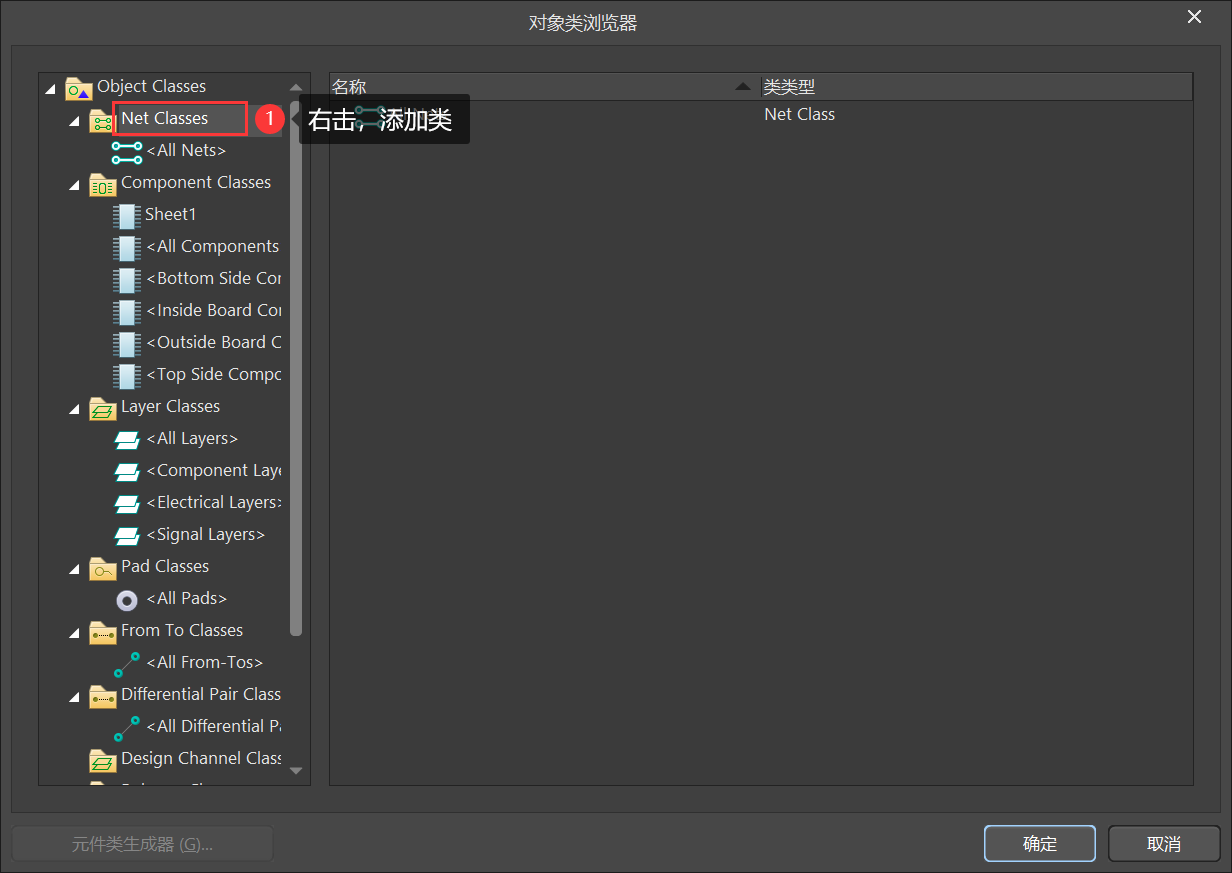The height and width of the screenshot is (873, 1232).
Task: Click the Design Channel Classes folder icon
Action: tap(102, 760)
